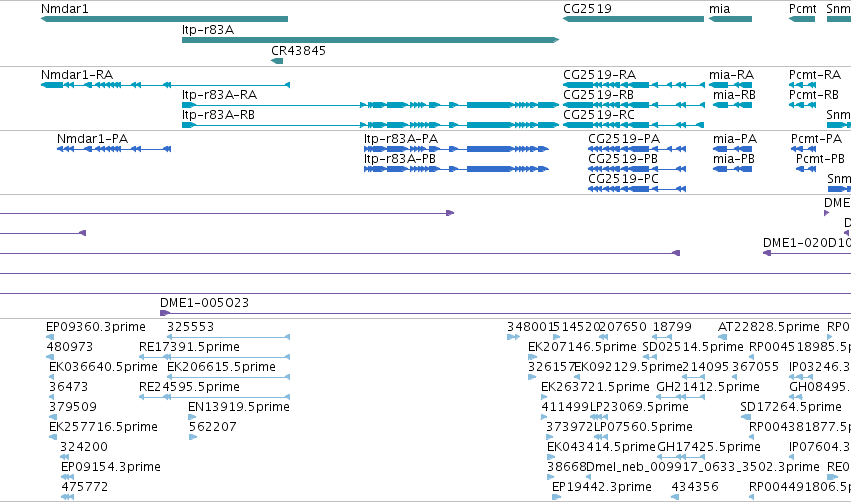Select the Pcmt-PB protein label
Viewport: 851px width, 502px height.
click(820, 158)
